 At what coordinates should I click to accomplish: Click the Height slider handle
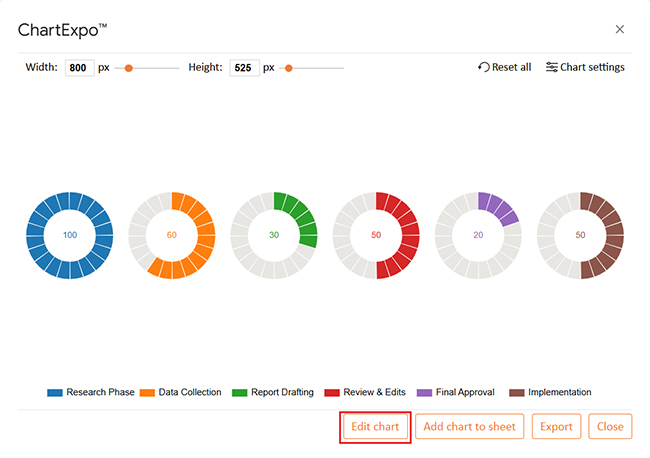289,68
